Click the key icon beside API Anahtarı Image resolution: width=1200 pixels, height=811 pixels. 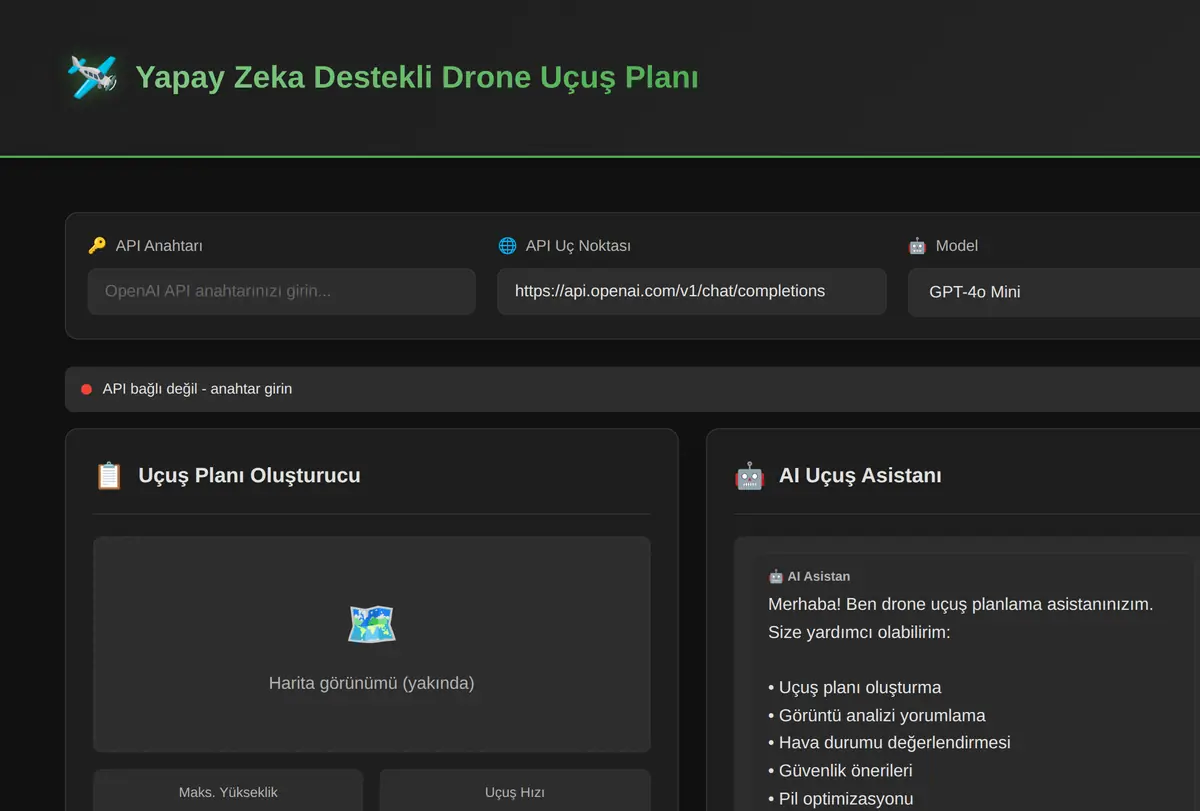(x=97, y=245)
